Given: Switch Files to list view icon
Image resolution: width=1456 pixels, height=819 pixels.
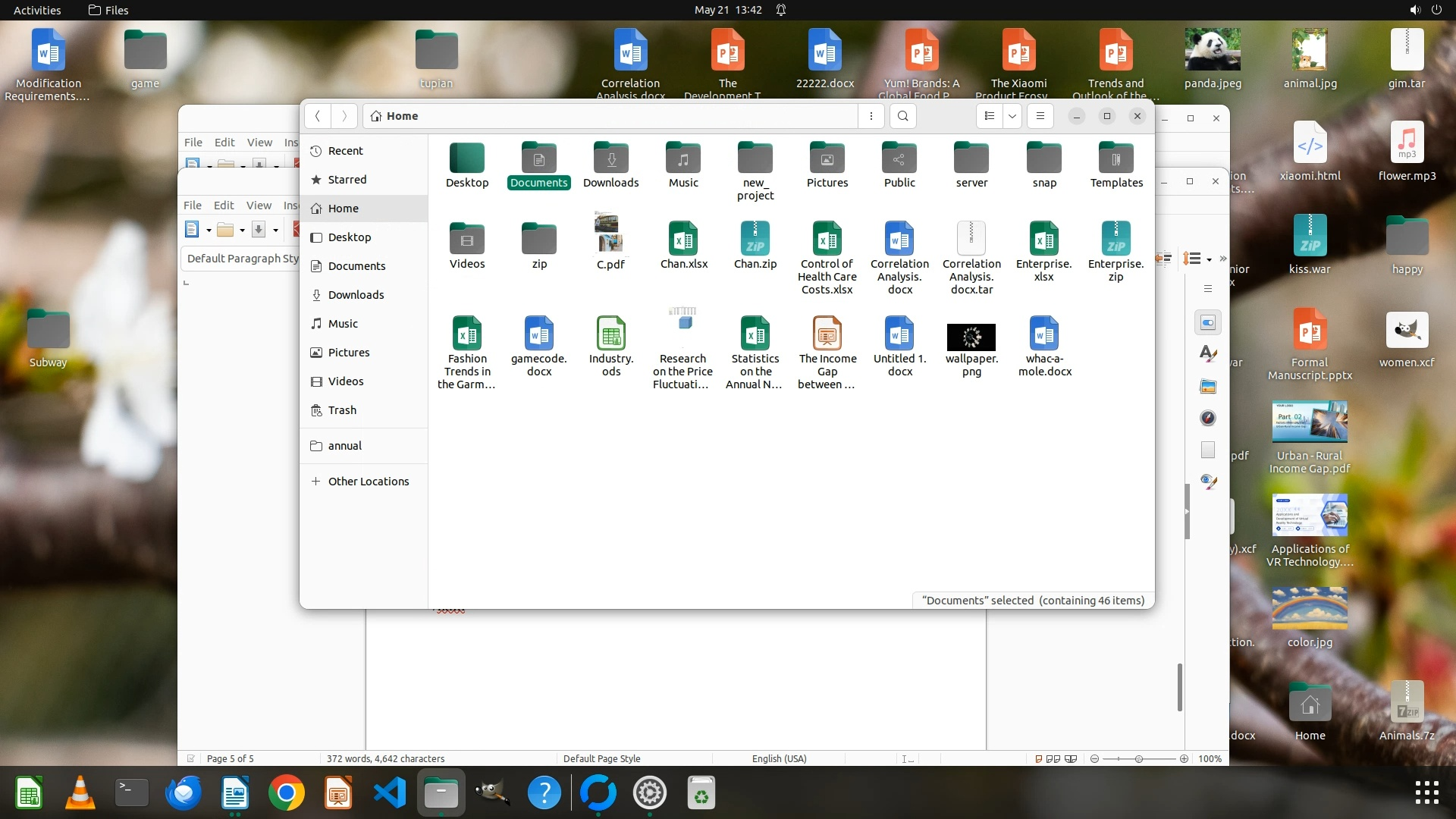Looking at the screenshot, I should (989, 116).
